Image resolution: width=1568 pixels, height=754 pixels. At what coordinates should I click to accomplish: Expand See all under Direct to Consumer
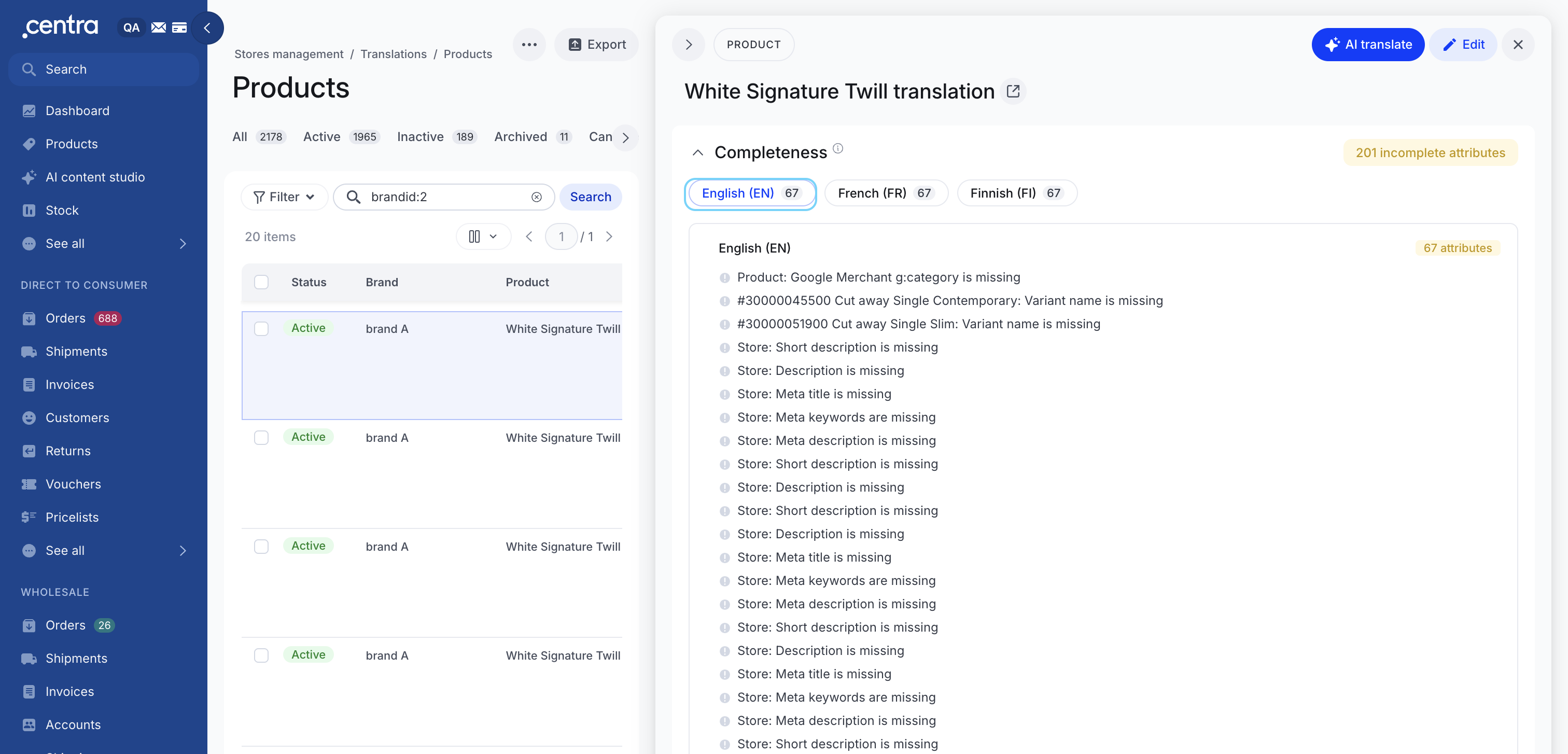pos(104,551)
